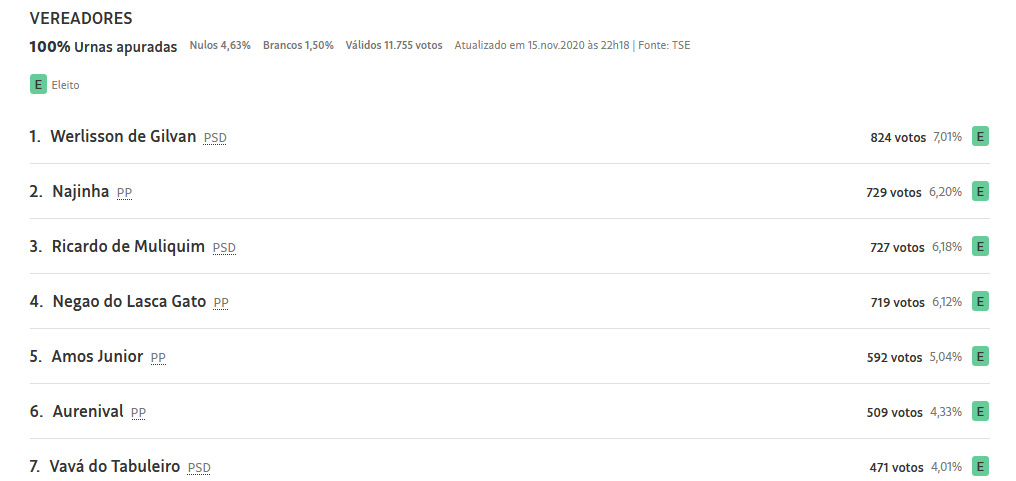The height and width of the screenshot is (481, 1016).
Task: Click PP abbreviation next to Amos Junior
Action: click(x=158, y=358)
